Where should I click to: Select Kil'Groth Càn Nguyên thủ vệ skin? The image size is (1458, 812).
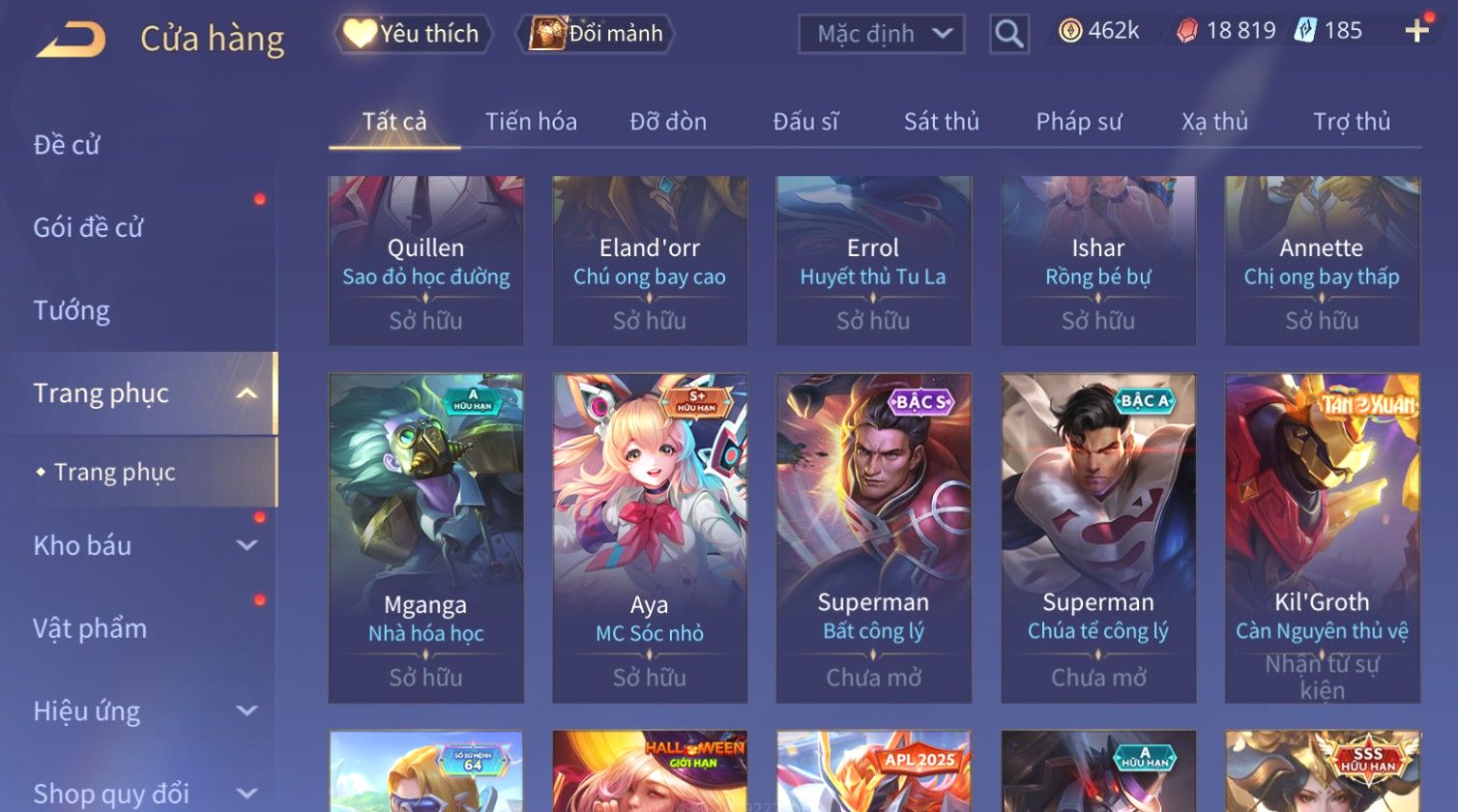pos(1322,538)
